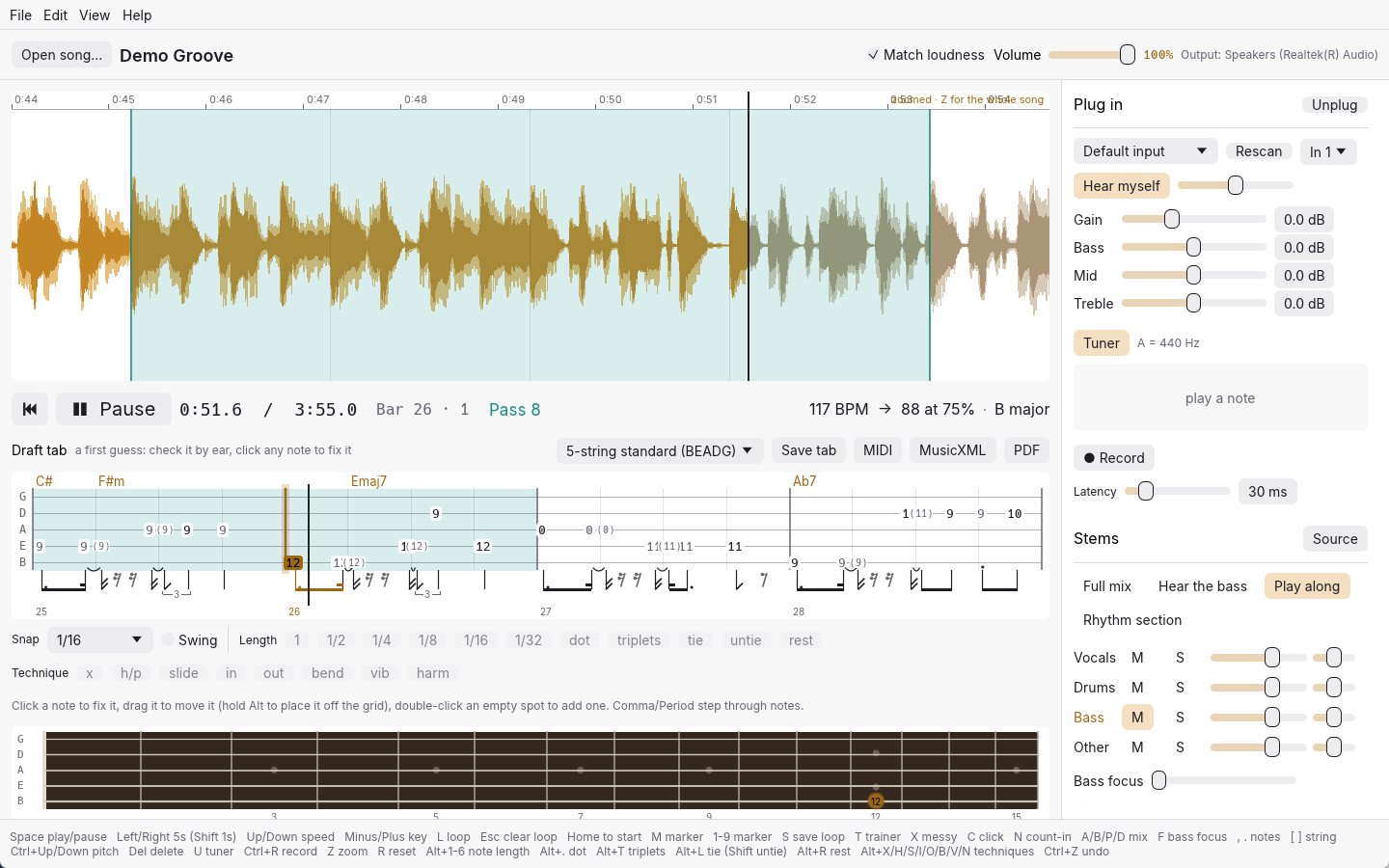
Task: Adjust the Bass focus slider
Action: [1223, 780]
